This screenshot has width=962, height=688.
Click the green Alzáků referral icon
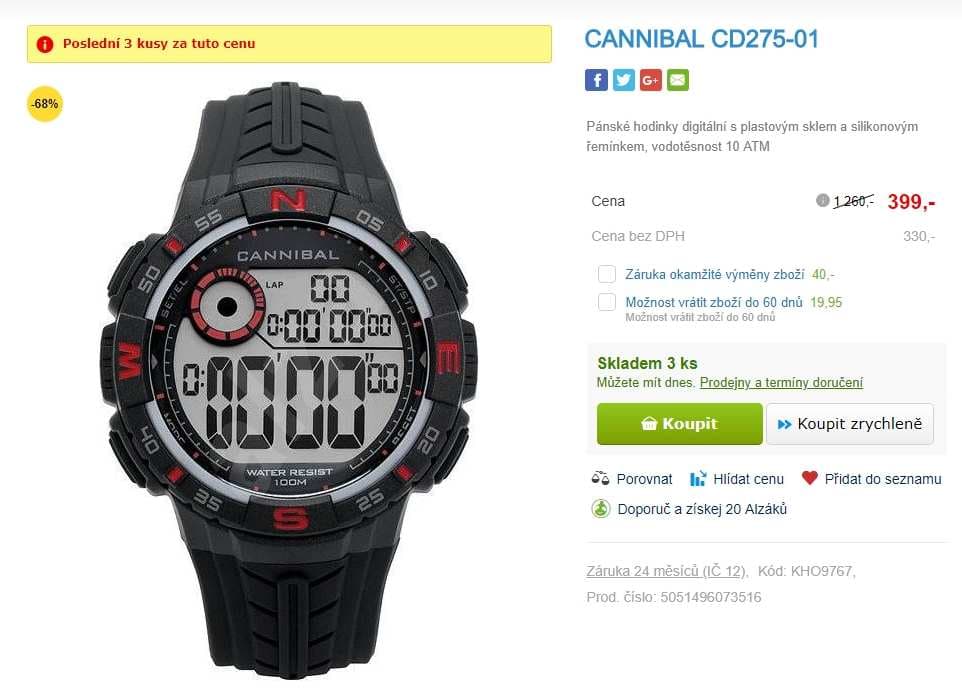601,508
